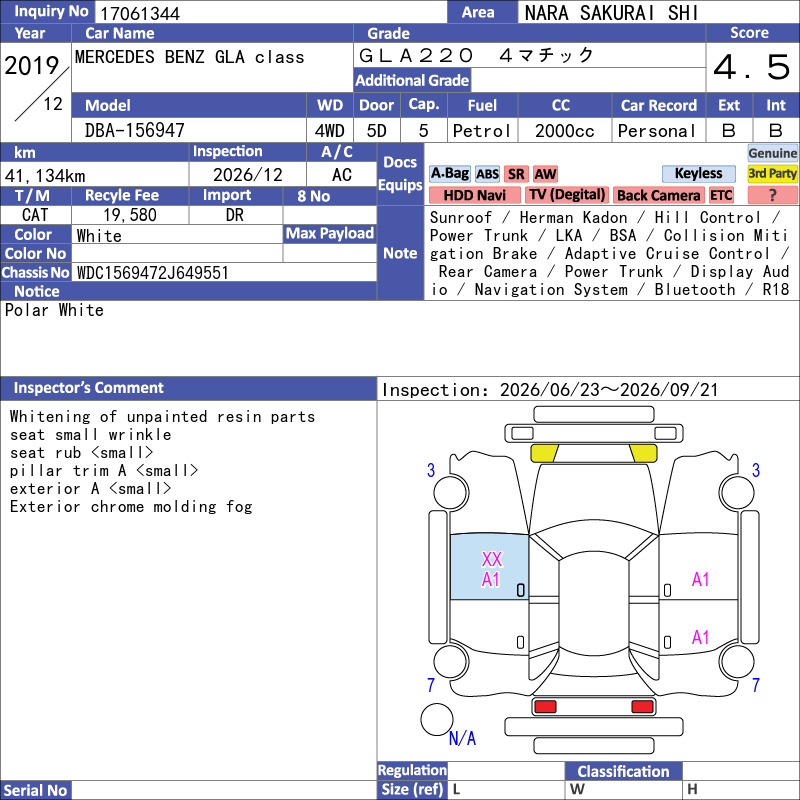800x800 pixels.
Task: Click the score value 4.5
Action: 752,67
